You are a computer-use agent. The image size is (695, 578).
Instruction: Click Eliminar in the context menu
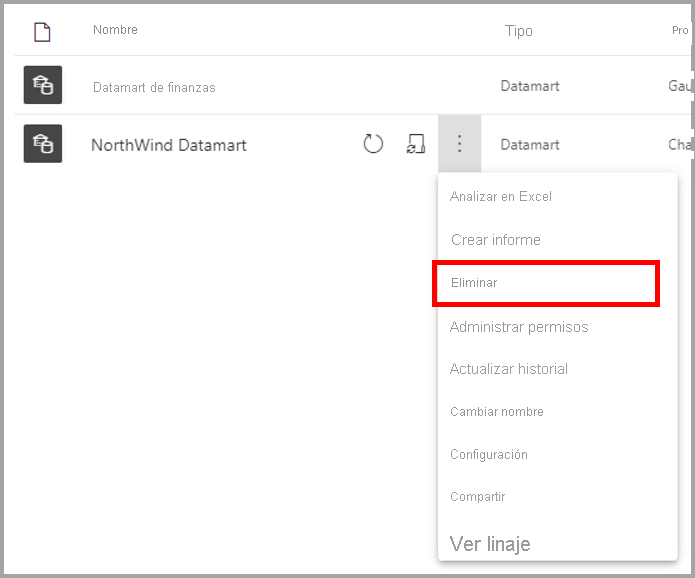474,283
